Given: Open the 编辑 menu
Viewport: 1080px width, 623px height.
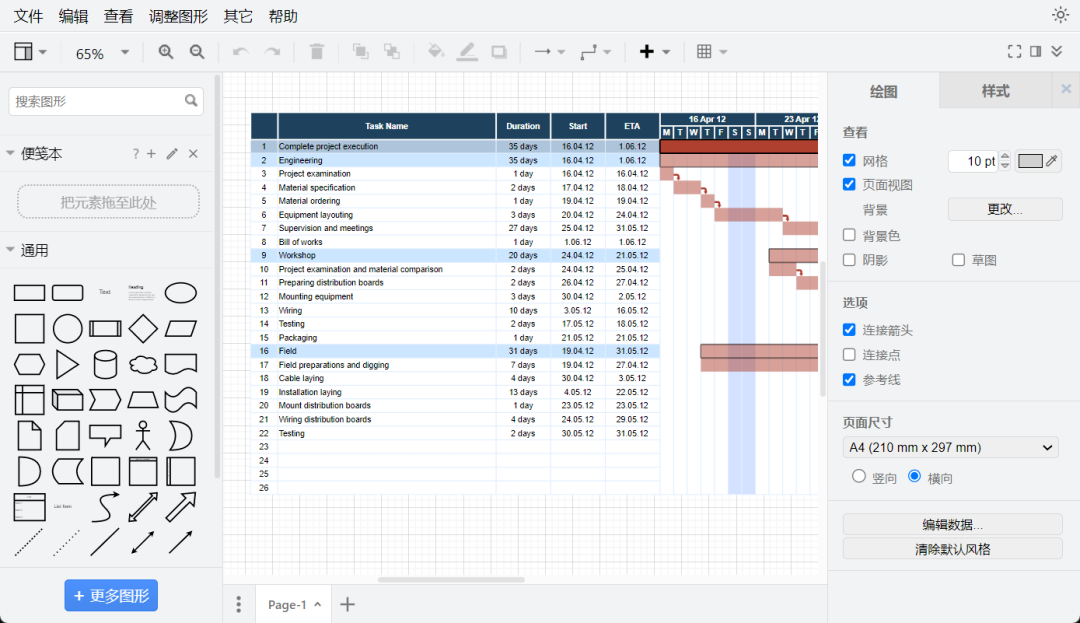Looking at the screenshot, I should click(73, 16).
